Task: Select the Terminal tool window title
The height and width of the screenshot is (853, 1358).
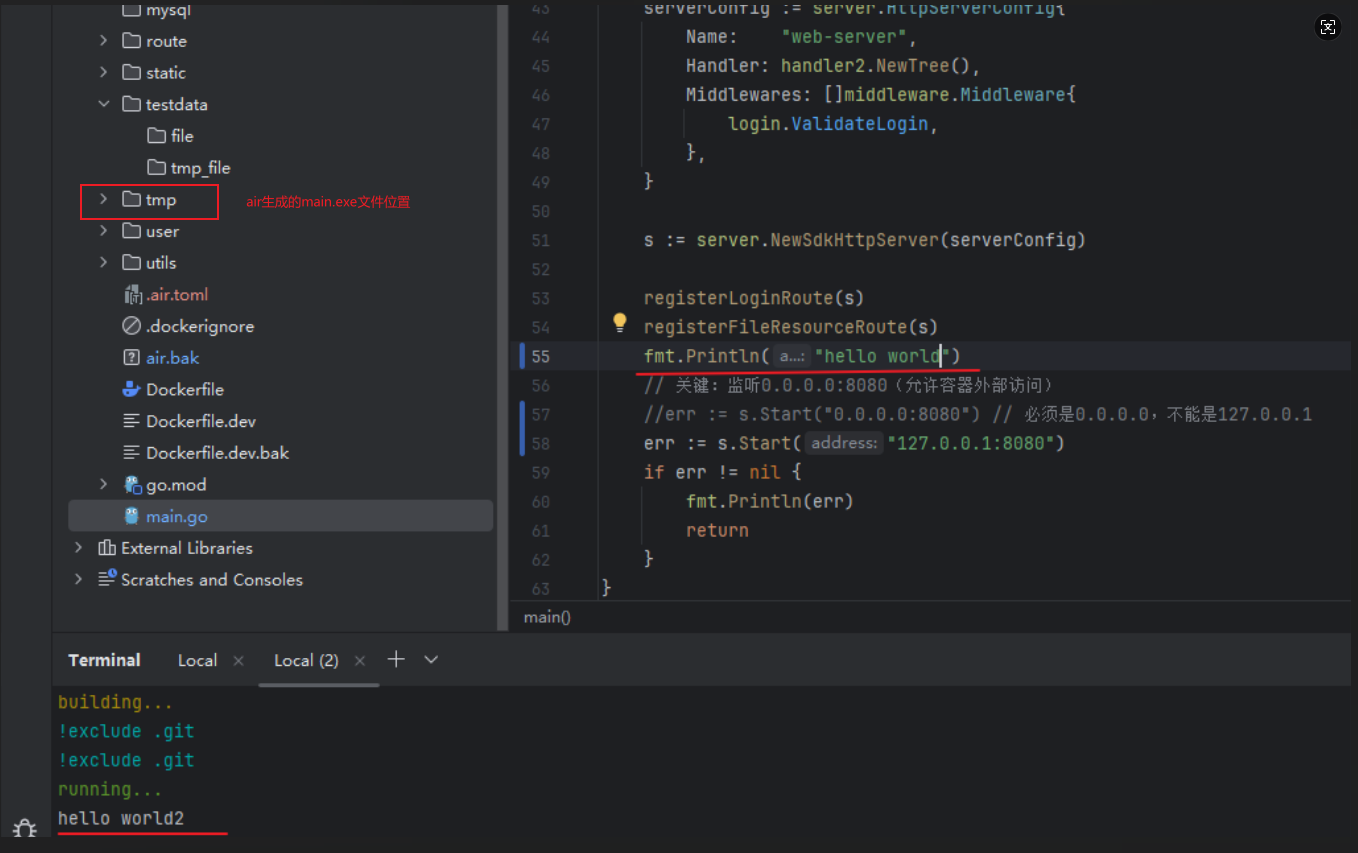Action: pos(104,660)
